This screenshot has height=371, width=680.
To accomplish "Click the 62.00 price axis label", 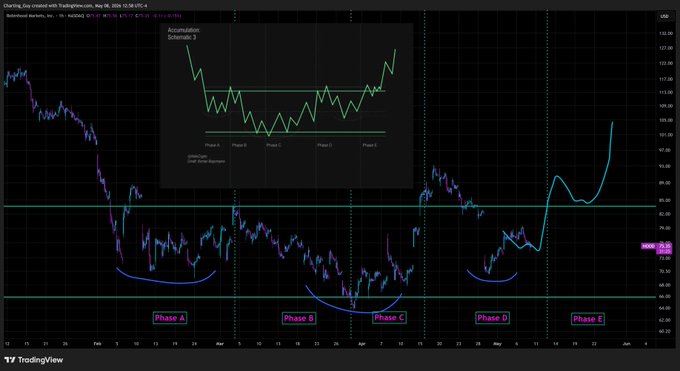I will pyautogui.click(x=666, y=320).
